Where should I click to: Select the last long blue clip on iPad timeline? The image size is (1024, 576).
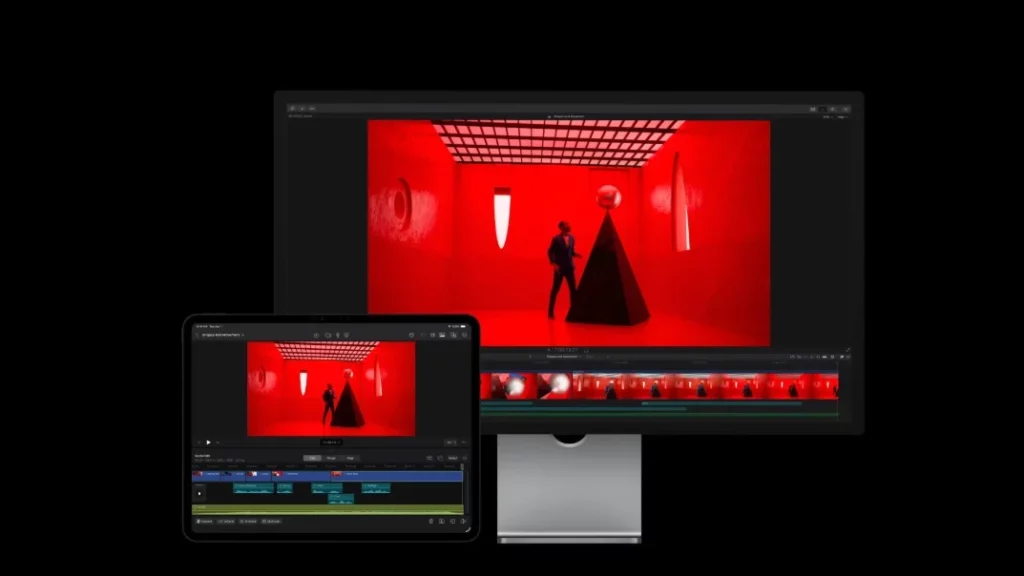point(397,475)
